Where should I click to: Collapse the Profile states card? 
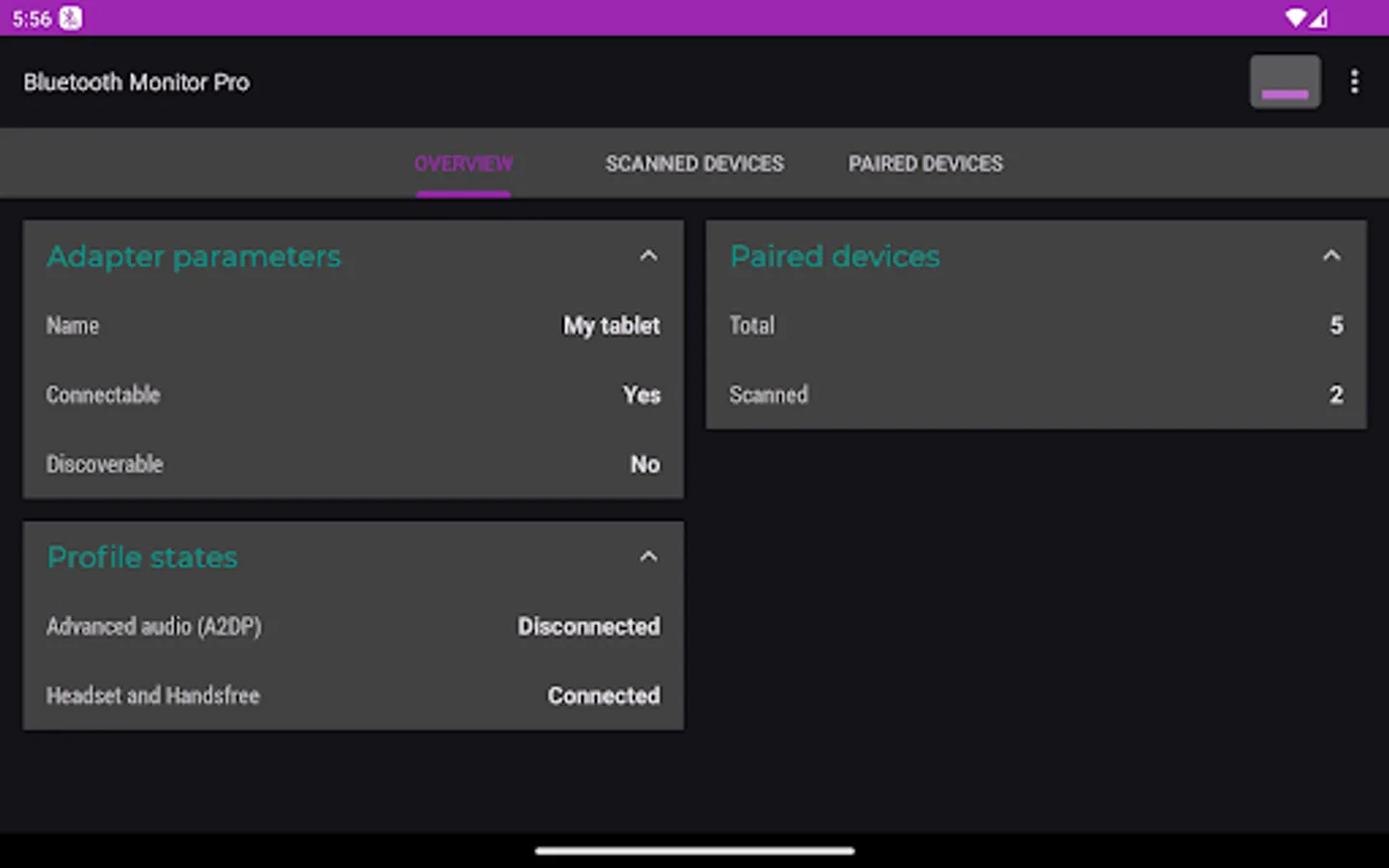tap(649, 556)
